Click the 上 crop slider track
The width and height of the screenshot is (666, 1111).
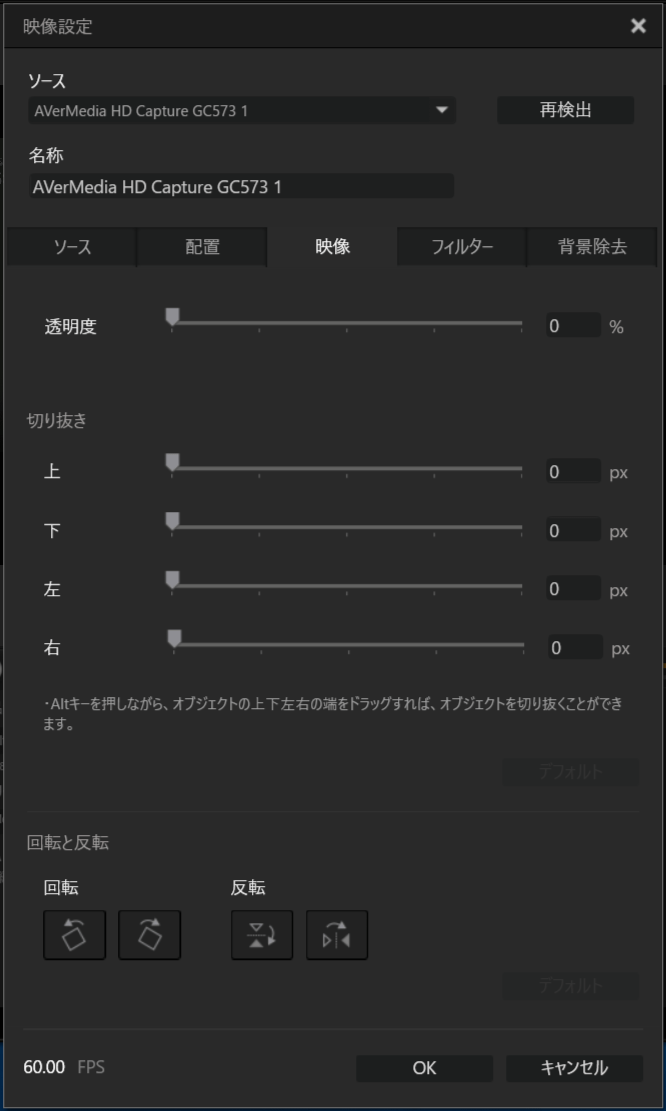[x=346, y=468]
